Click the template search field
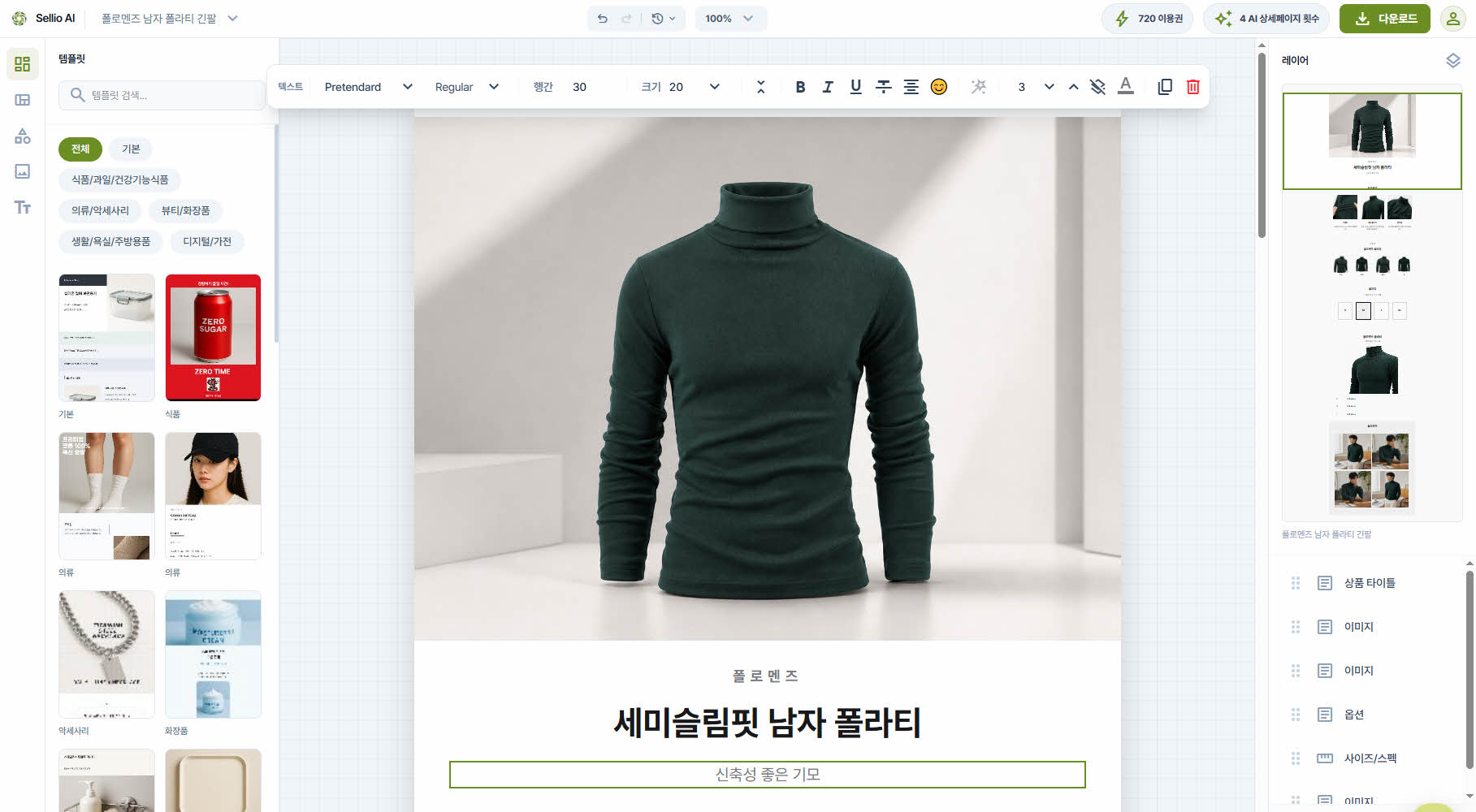The height and width of the screenshot is (812, 1476). pyautogui.click(x=161, y=95)
